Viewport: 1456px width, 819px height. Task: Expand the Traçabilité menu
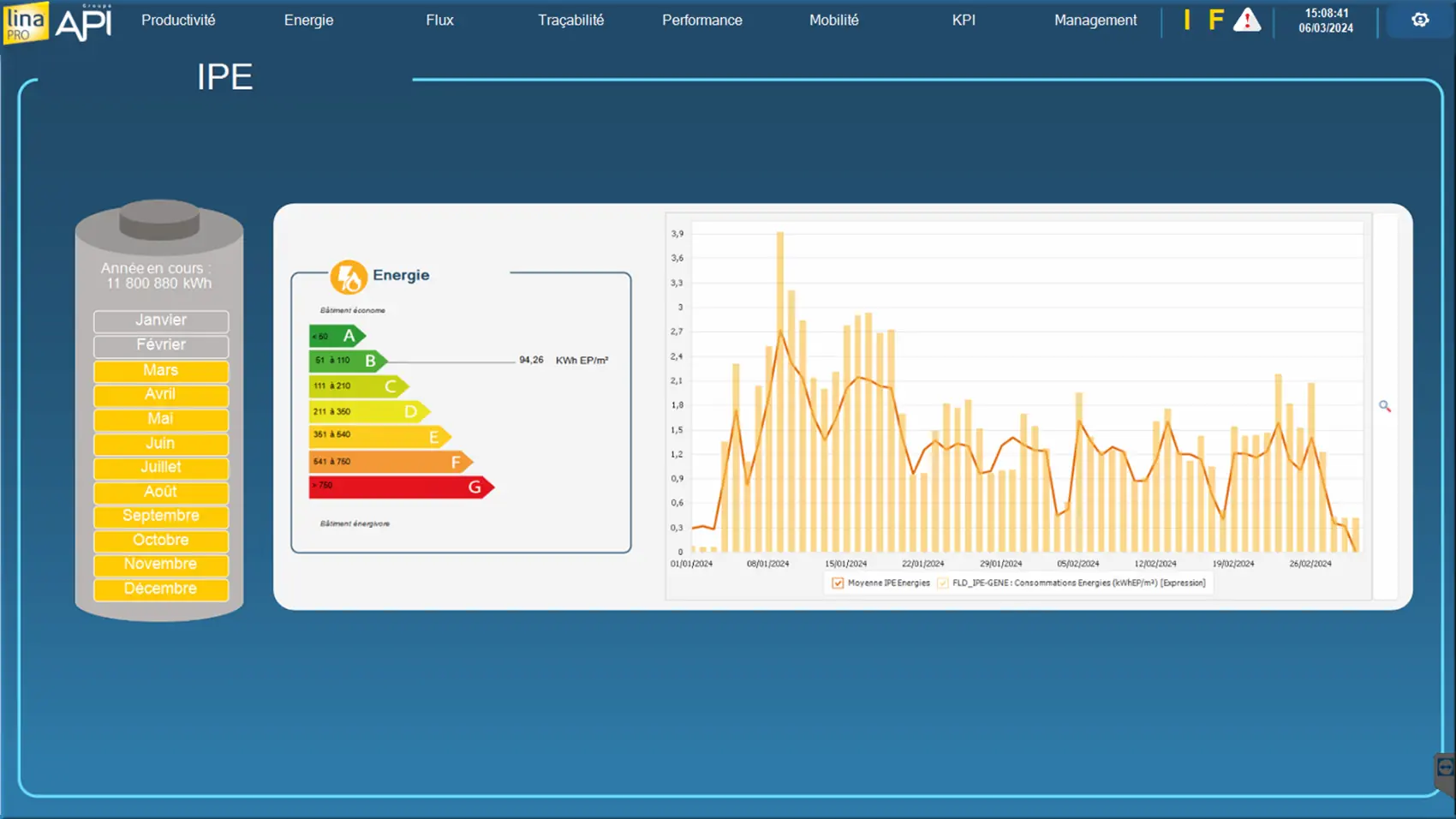point(570,20)
